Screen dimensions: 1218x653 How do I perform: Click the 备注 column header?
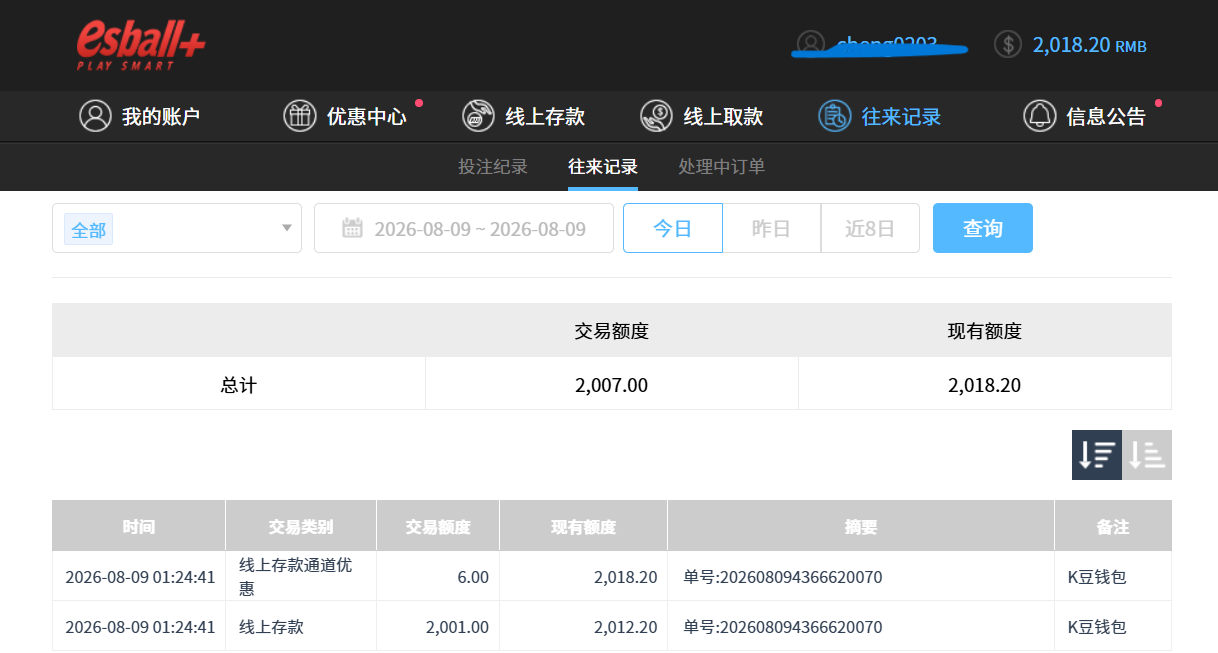coord(1113,527)
